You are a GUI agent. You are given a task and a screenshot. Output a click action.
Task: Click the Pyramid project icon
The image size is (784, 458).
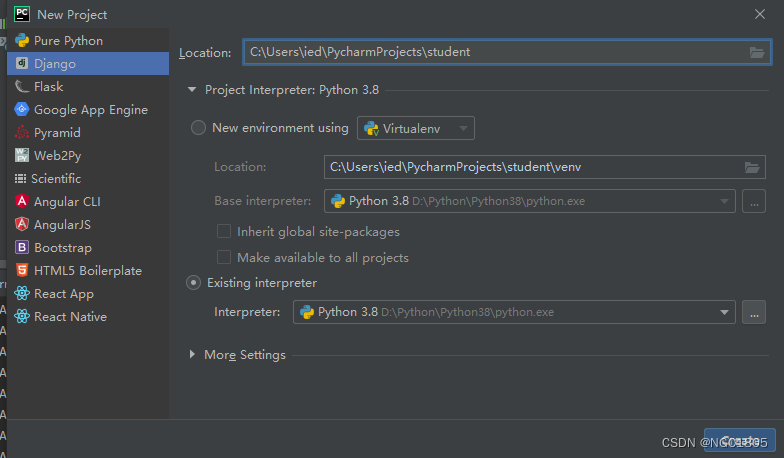22,132
